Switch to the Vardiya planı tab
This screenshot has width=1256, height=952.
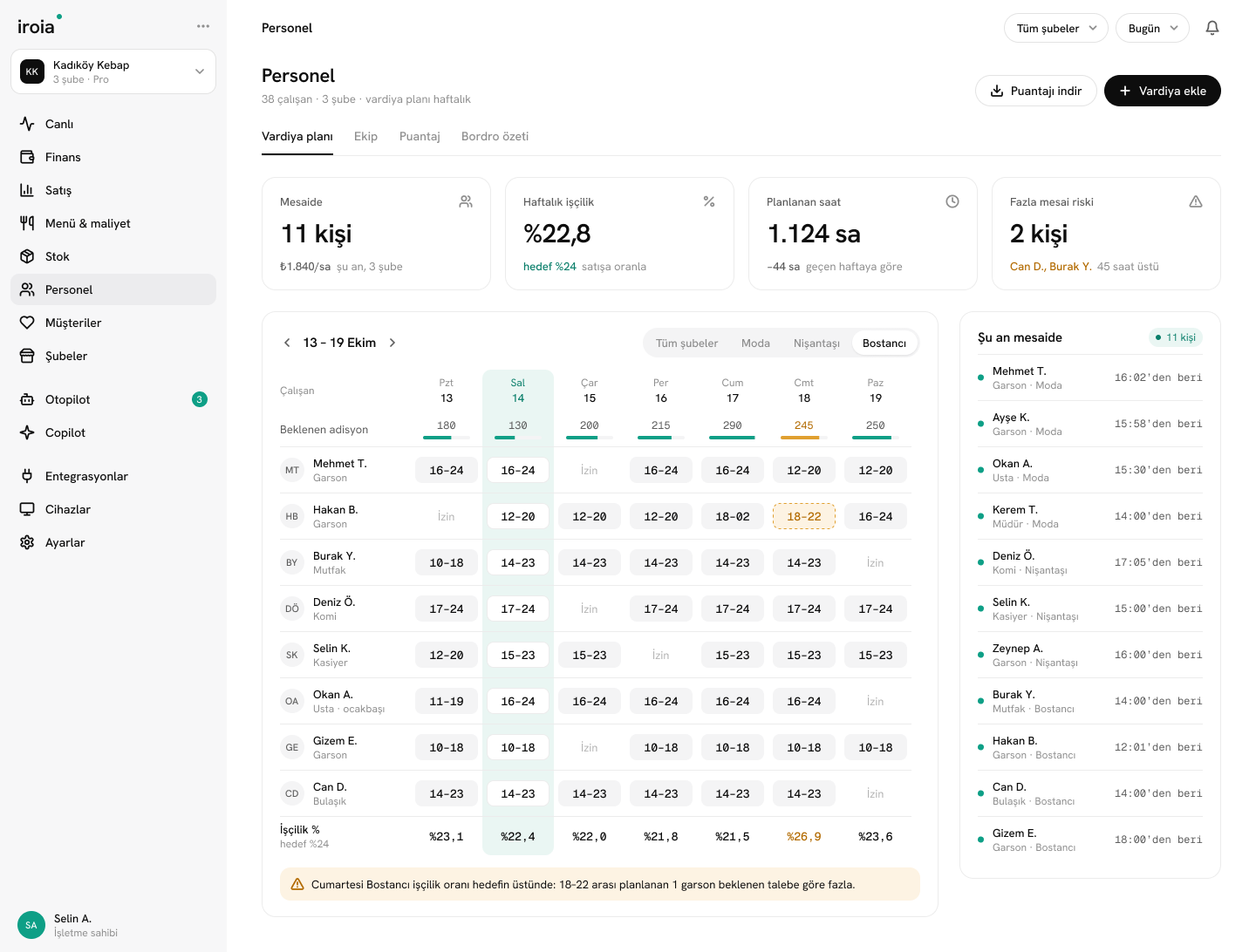click(x=297, y=137)
